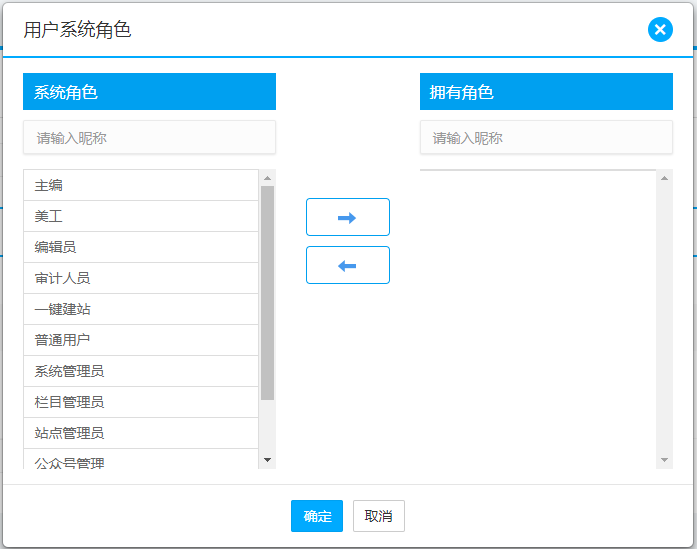Click owned roles list scroll-down arrow
697x549 pixels.
[665, 460]
